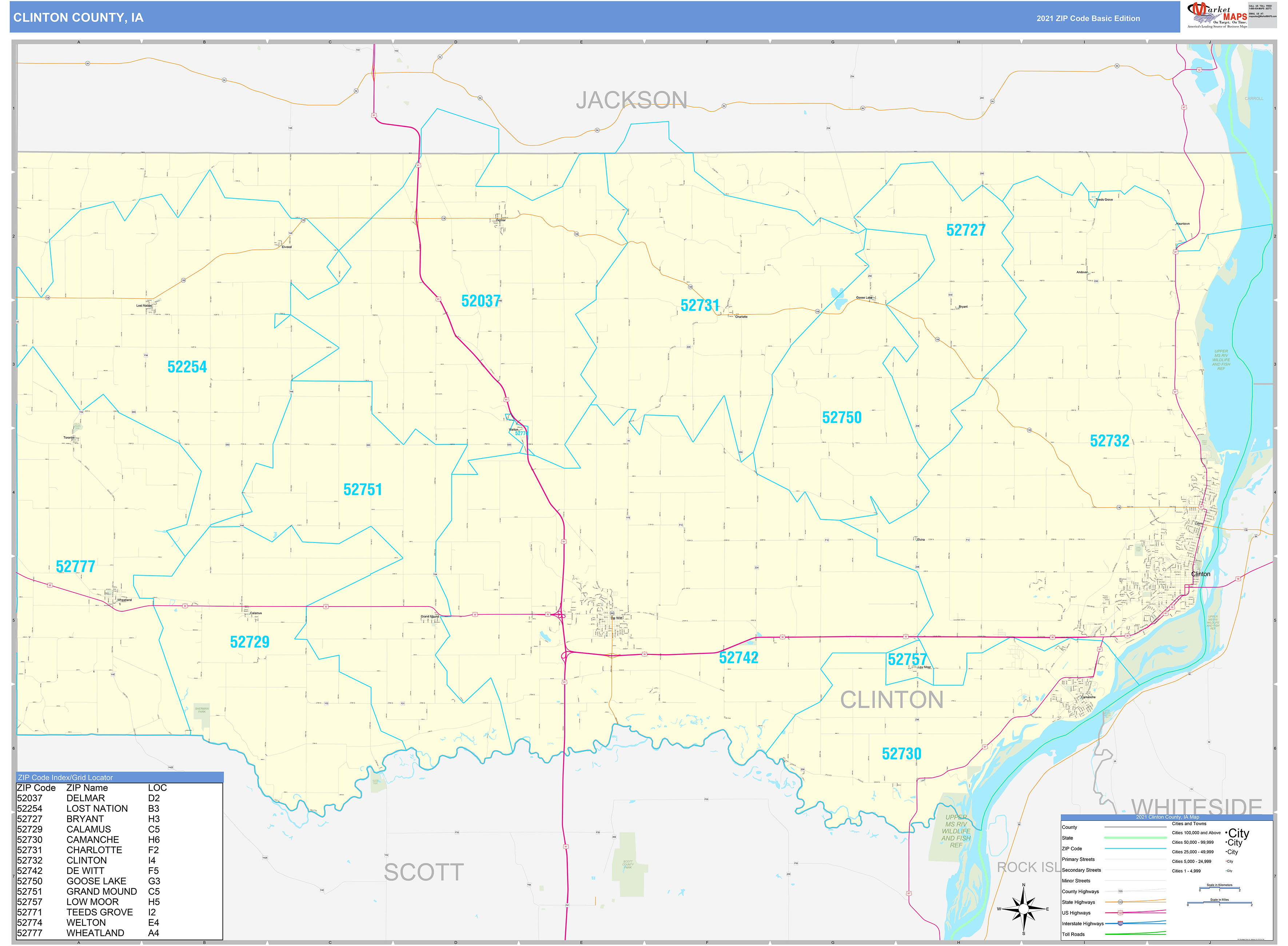Toggle the State boundary line in the legend
1288x946 pixels.
1136,838
